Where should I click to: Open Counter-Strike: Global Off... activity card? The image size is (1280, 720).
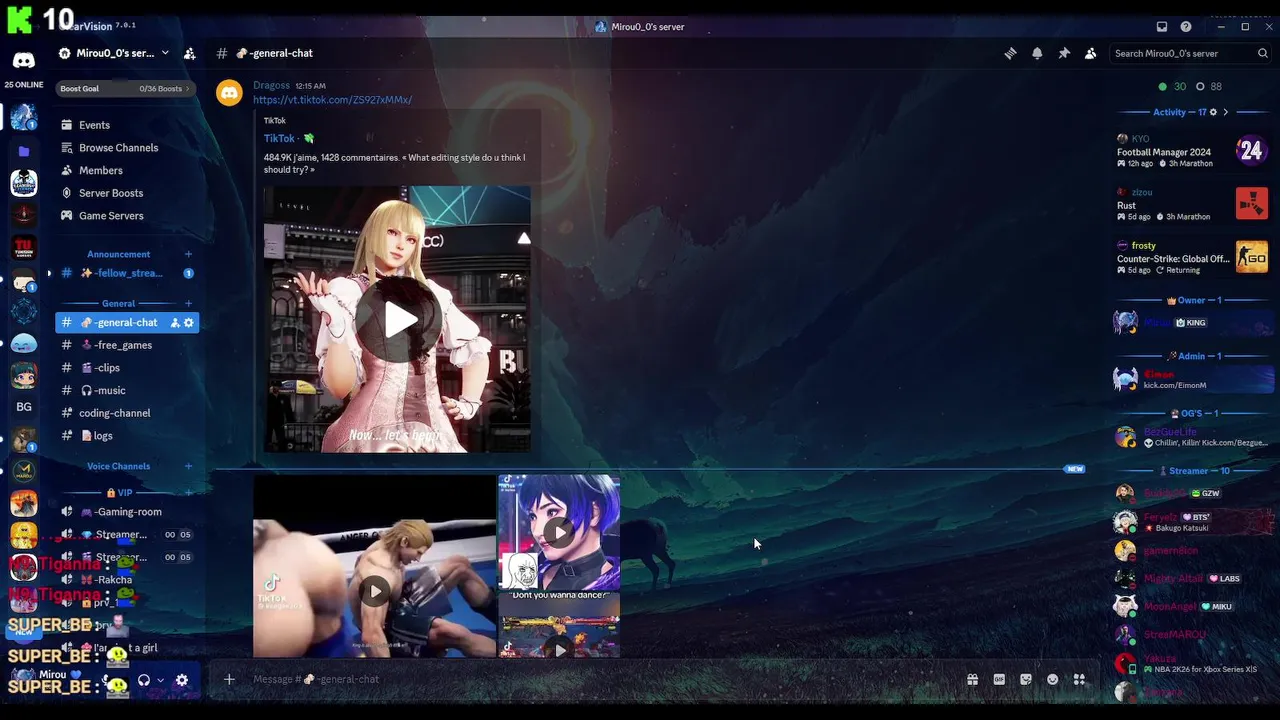[x=1192, y=257]
